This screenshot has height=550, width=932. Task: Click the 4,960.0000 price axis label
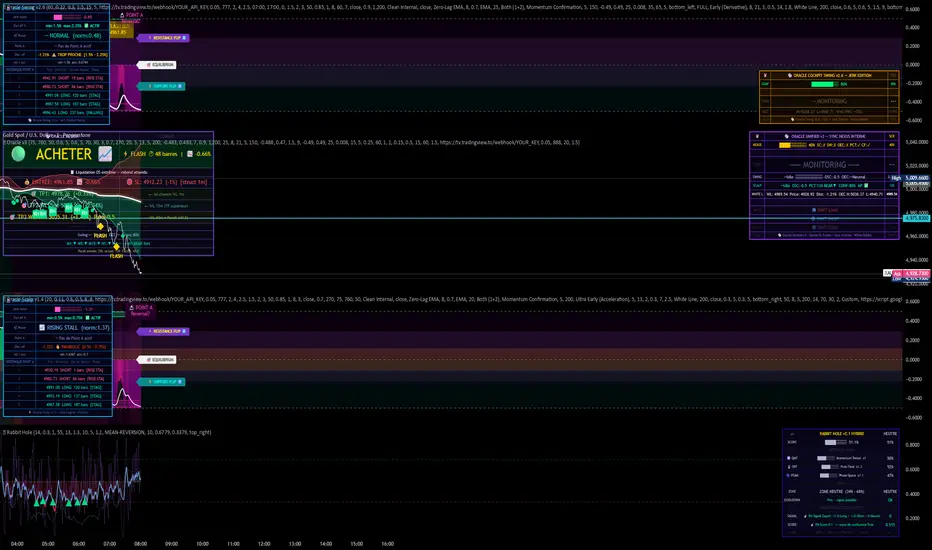click(x=917, y=236)
